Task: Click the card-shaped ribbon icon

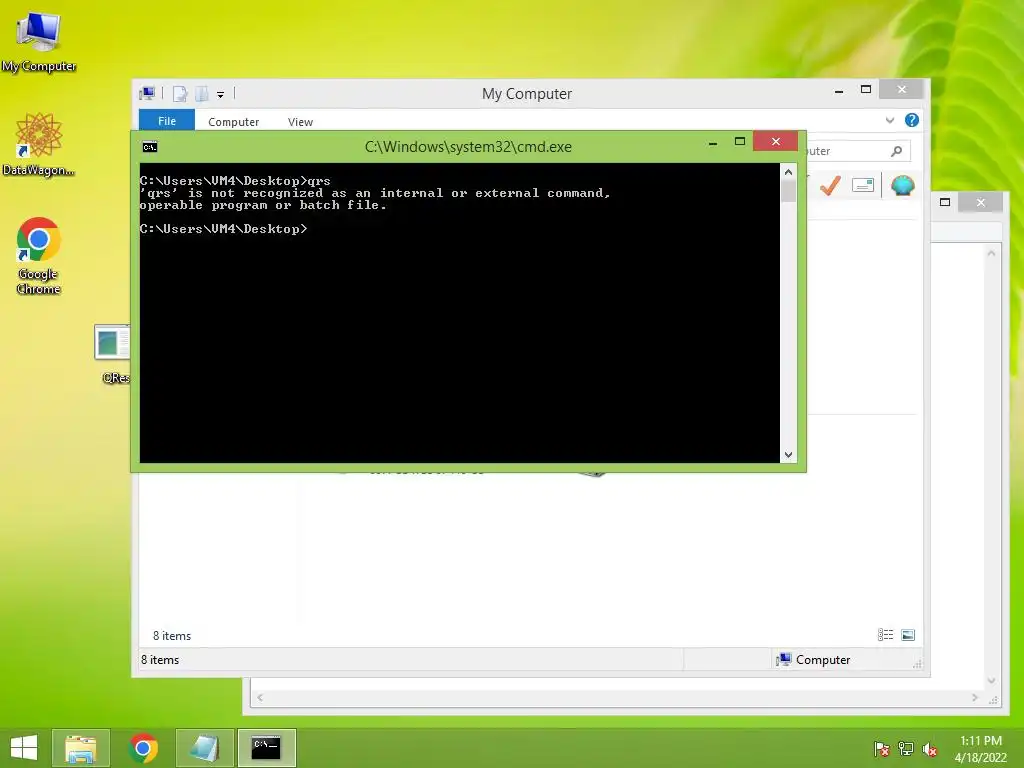Action: (863, 185)
